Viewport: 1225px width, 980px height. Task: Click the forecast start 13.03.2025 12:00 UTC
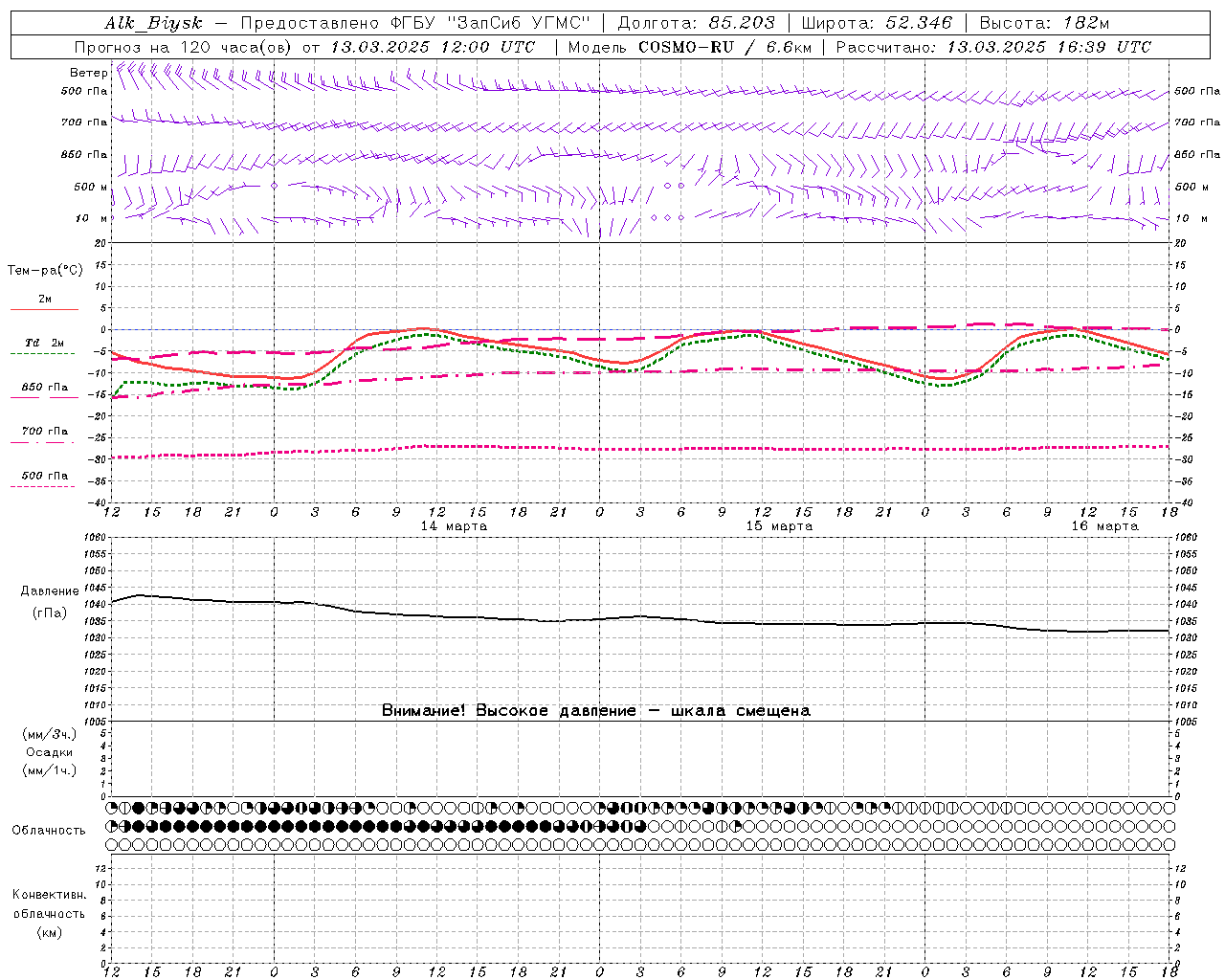point(433,47)
